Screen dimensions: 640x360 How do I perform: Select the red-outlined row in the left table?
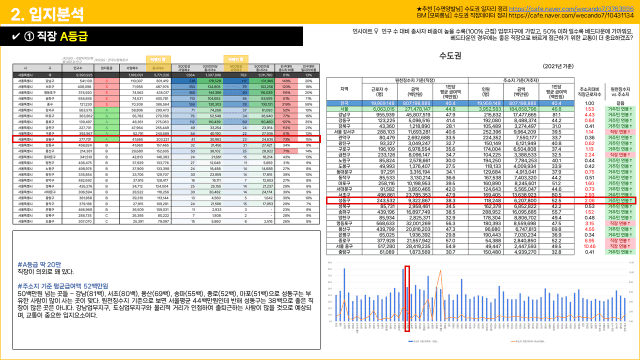coord(166,139)
